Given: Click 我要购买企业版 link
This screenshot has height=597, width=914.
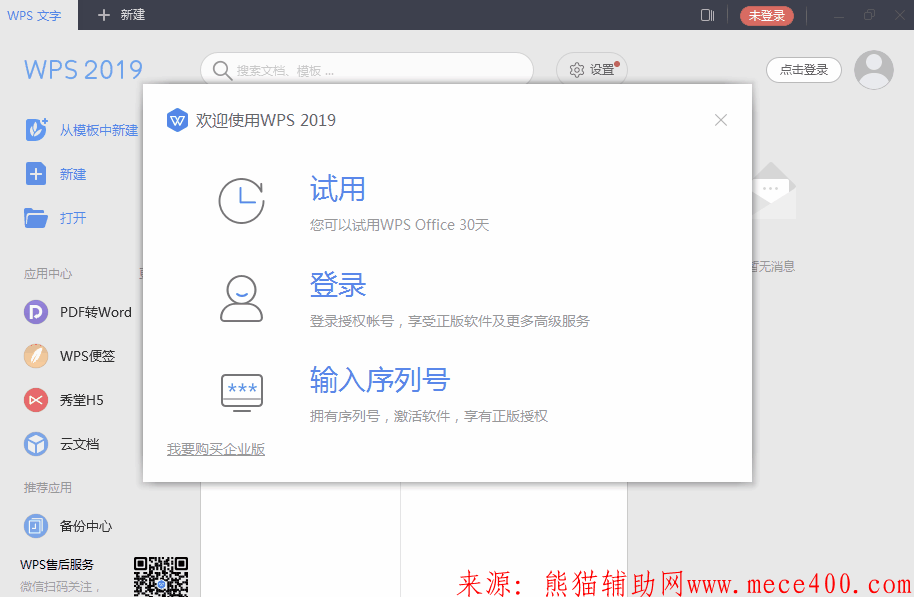Looking at the screenshot, I should pyautogui.click(x=216, y=450).
